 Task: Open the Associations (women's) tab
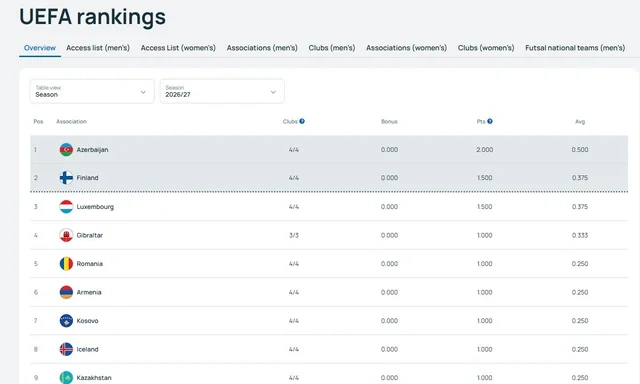tap(407, 48)
